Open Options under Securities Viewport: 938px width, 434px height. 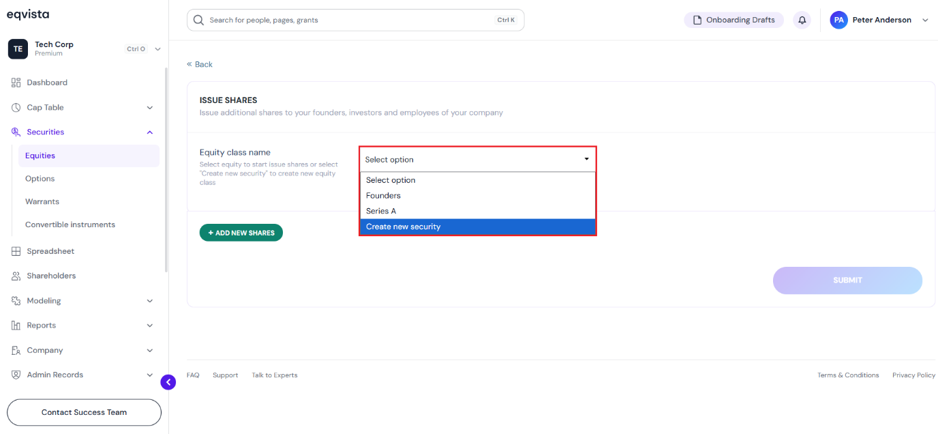coord(39,179)
